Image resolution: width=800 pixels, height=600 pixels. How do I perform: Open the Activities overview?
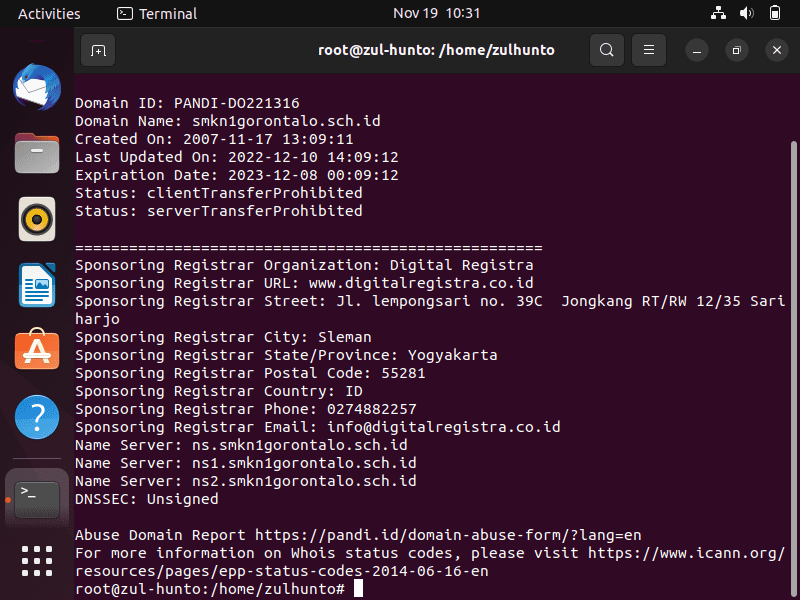[49, 13]
